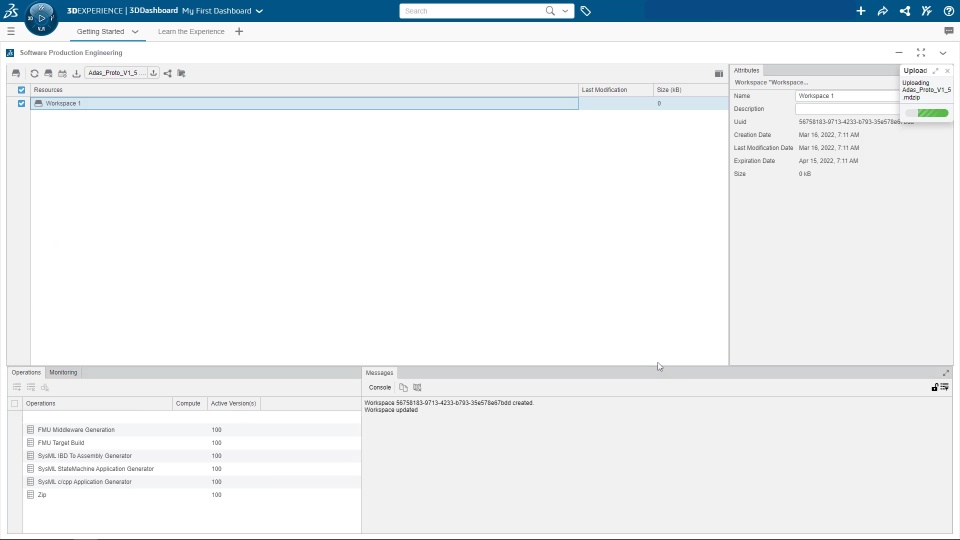Open the widget options chevron menu
The image size is (960, 540).
point(943,53)
